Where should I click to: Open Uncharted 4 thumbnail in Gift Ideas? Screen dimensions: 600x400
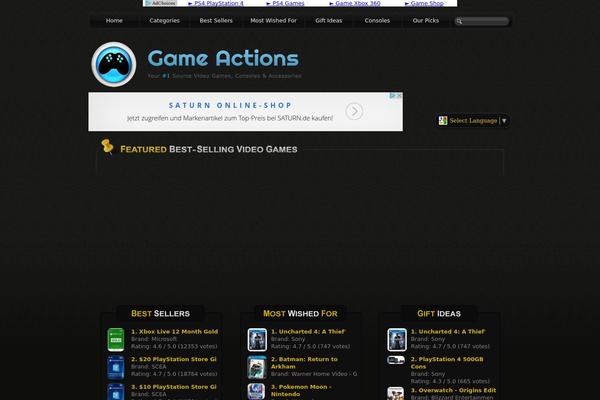click(396, 340)
